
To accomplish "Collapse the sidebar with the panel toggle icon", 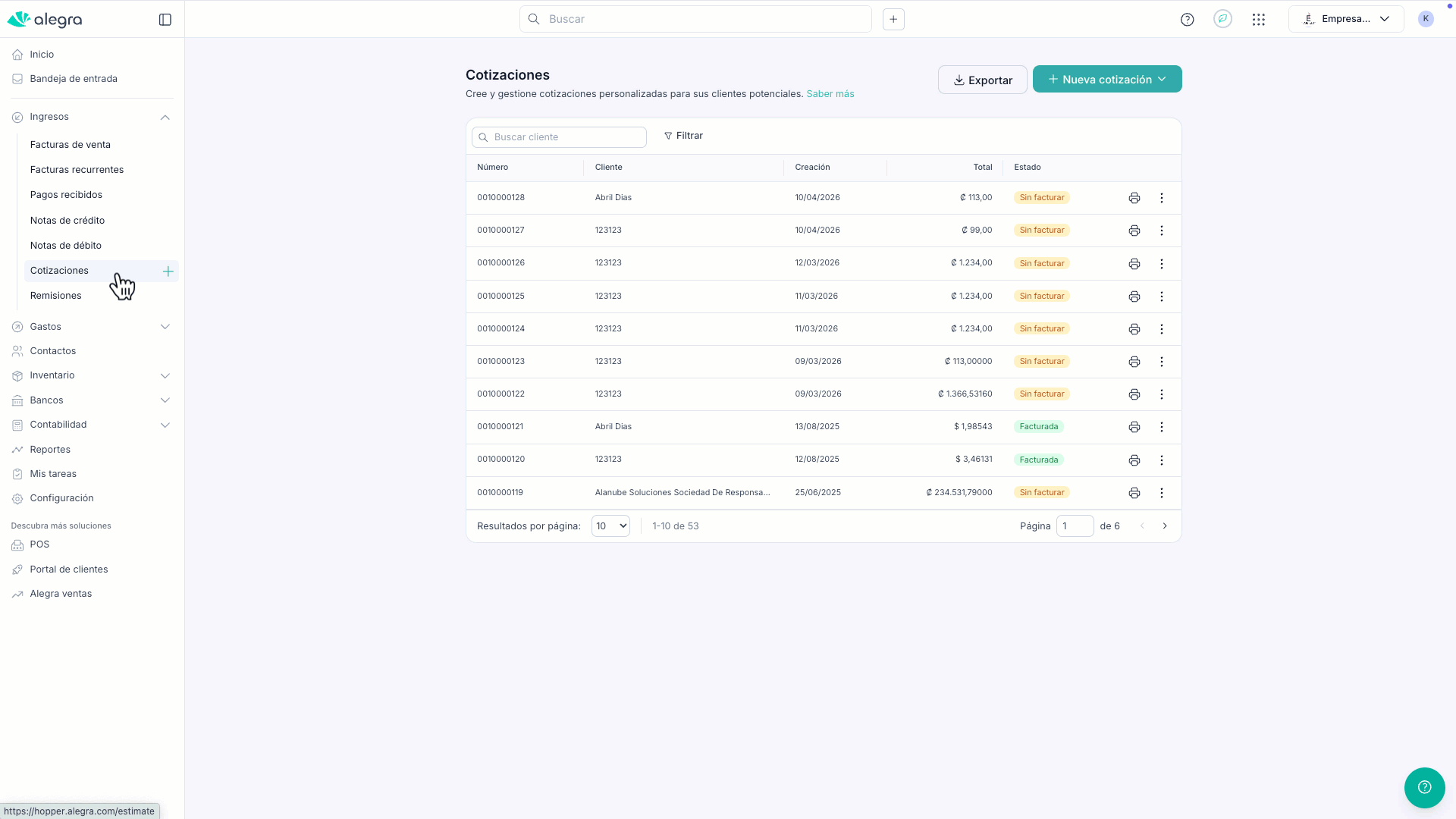I will (165, 20).
